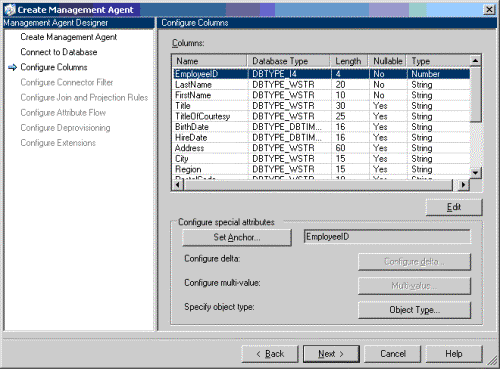Open Help for this dialog
The height and width of the screenshot is (387, 500).
[x=454, y=354]
